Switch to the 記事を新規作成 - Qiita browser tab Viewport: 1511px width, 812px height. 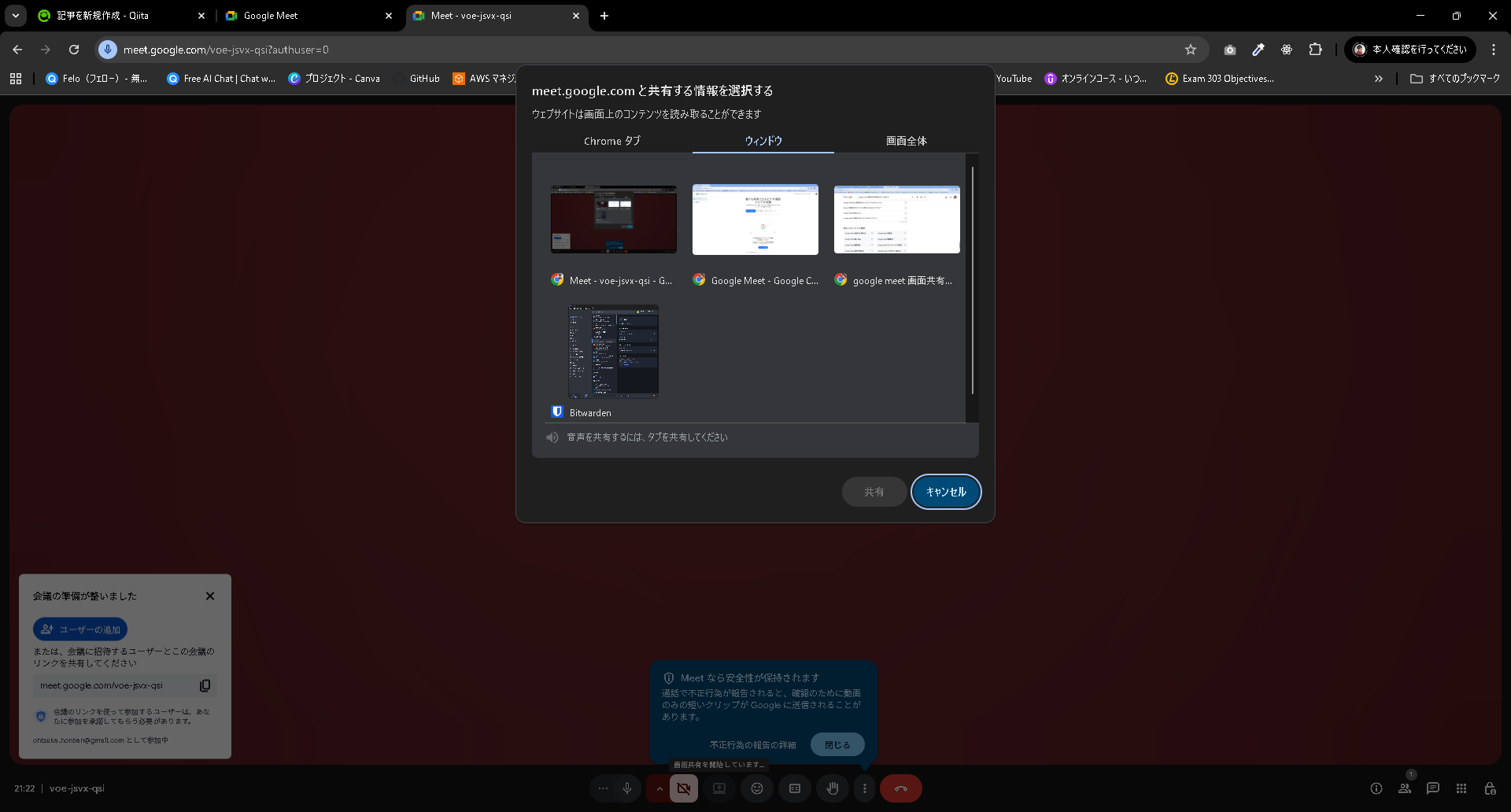coord(122,16)
